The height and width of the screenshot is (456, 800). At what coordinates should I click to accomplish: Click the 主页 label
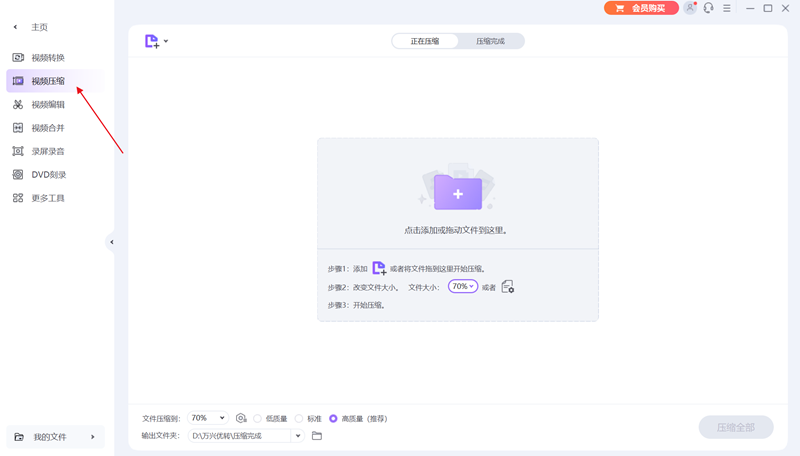click(x=39, y=27)
